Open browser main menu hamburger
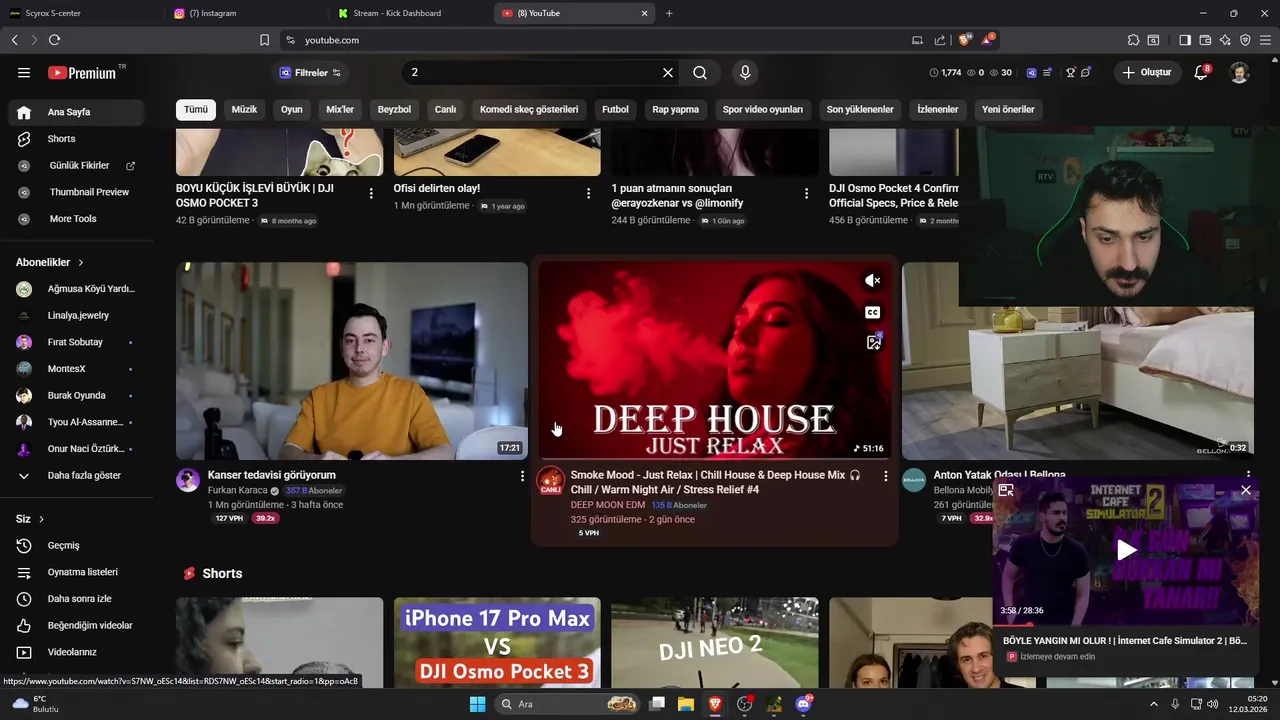The width and height of the screenshot is (1280, 720). click(1265, 40)
